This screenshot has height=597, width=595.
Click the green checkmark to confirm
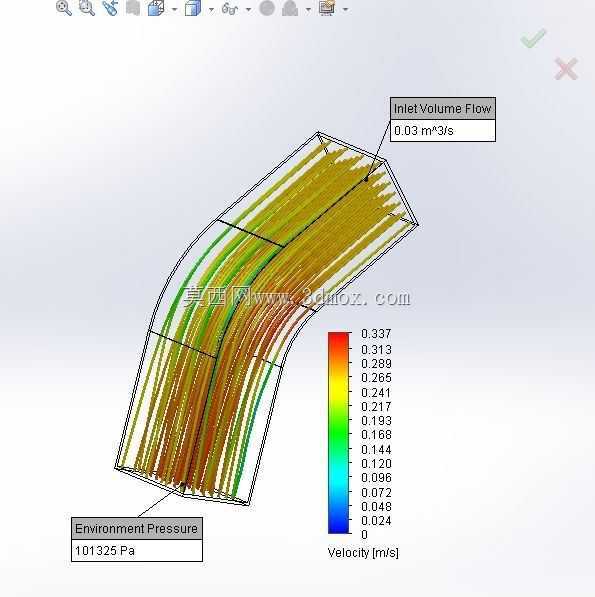[x=534, y=38]
